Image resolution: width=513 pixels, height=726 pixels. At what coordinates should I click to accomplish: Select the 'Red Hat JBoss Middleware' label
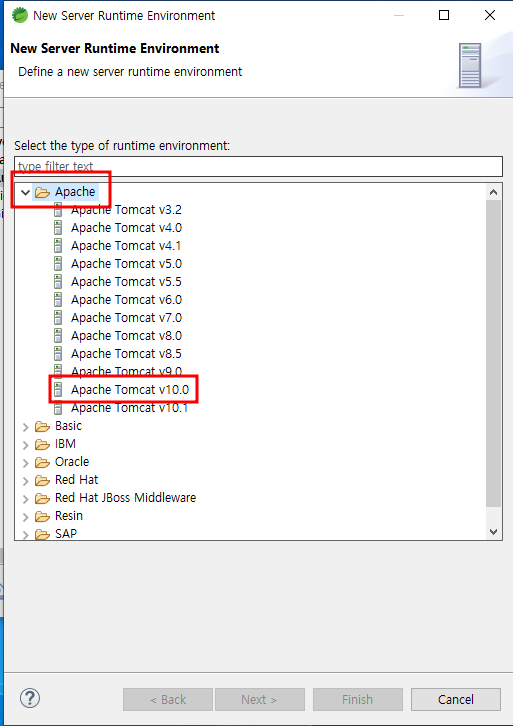(x=125, y=498)
